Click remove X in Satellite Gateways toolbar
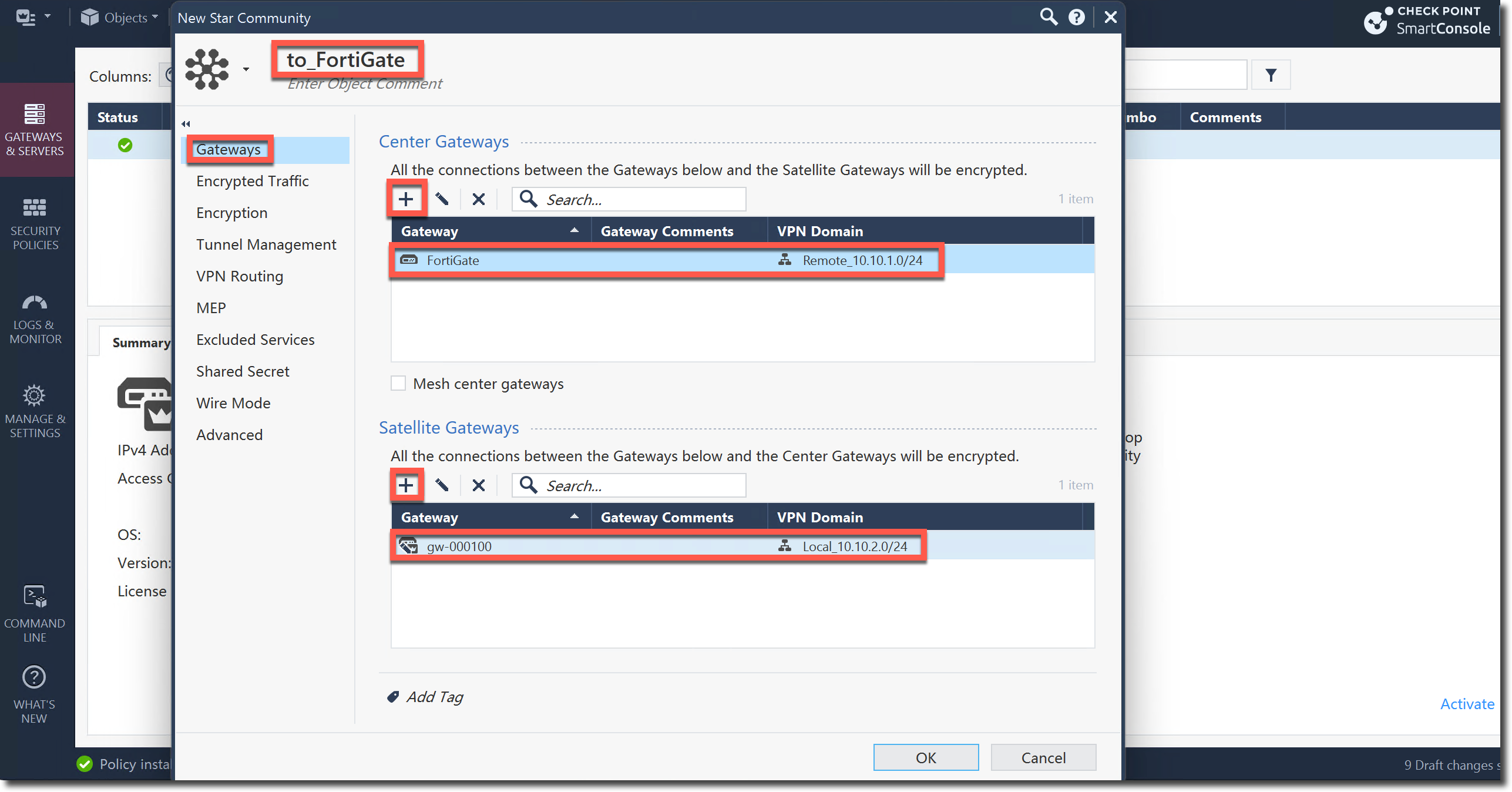Viewport: 1512px width, 792px height. pos(478,485)
